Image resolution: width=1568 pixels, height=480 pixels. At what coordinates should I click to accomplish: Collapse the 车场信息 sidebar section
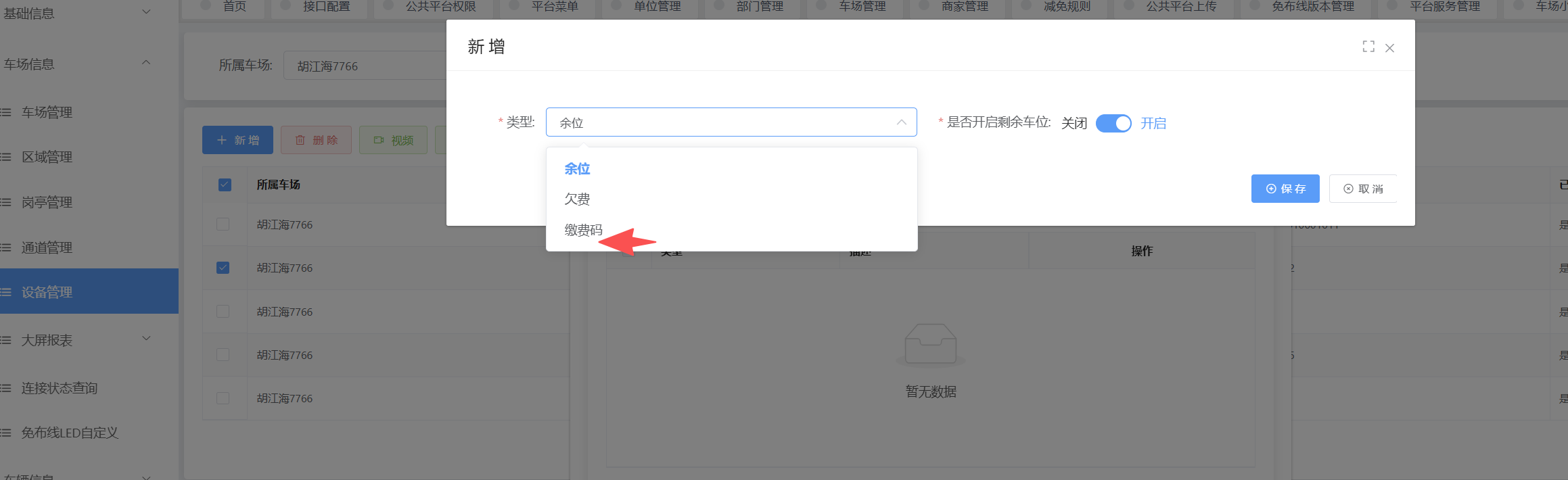click(89, 64)
